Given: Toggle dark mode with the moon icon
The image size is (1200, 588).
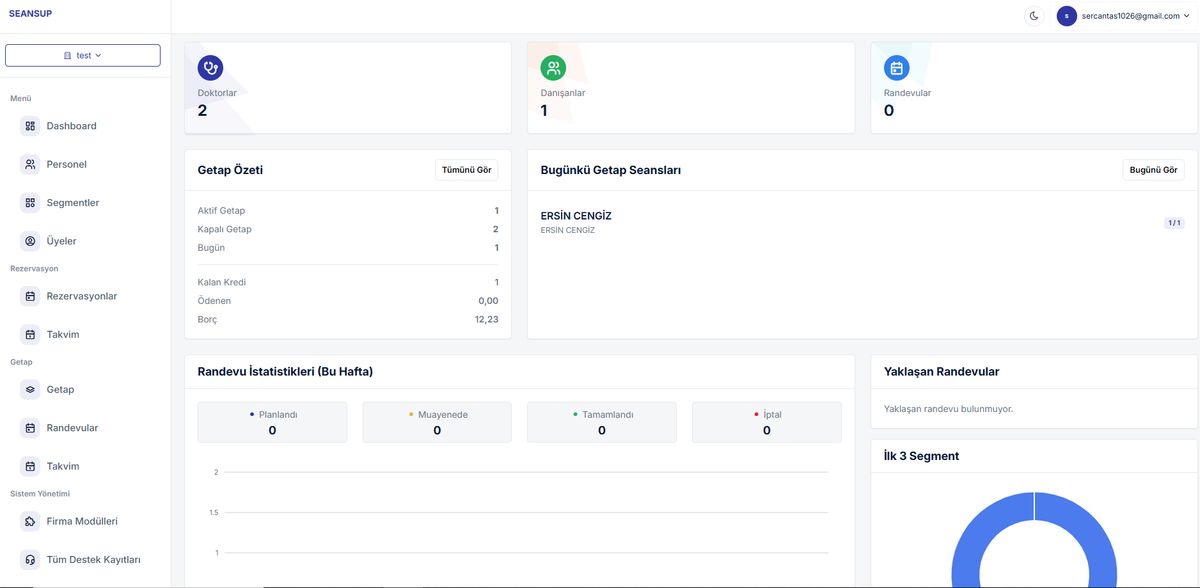Looking at the screenshot, I should [x=1034, y=16].
